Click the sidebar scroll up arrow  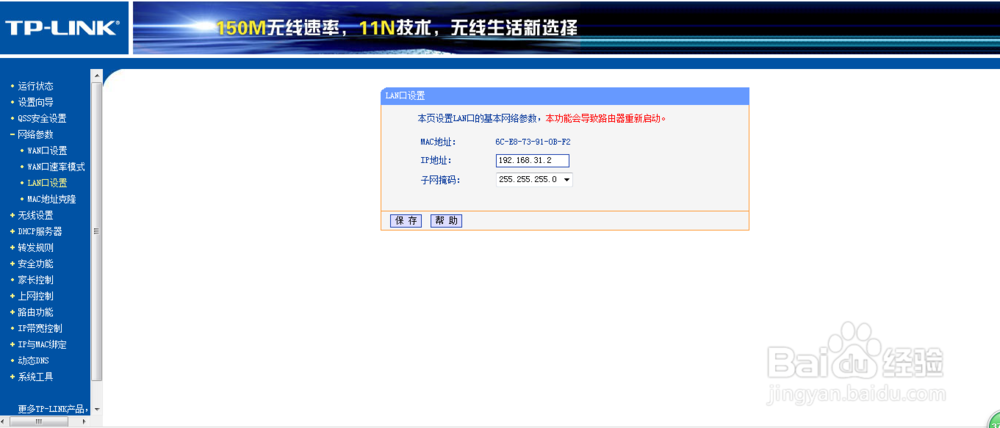click(x=96, y=75)
